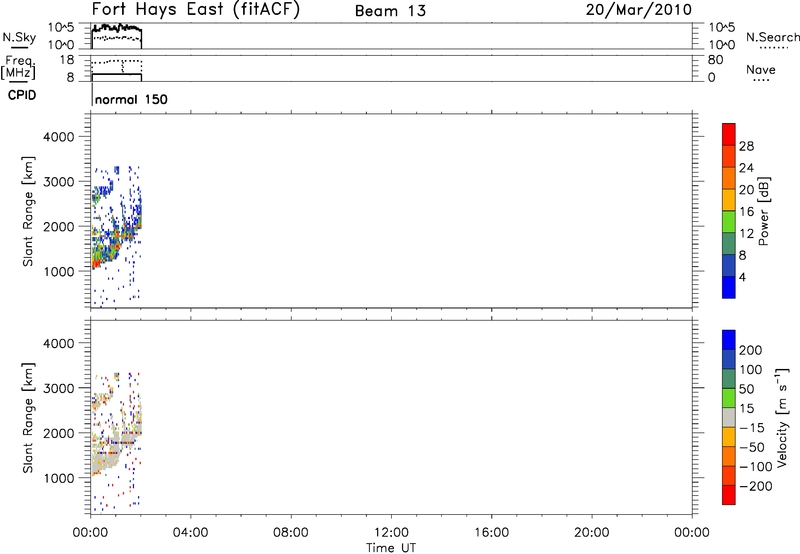Pick the red bottom segment of Velocity colorbar

(729, 495)
